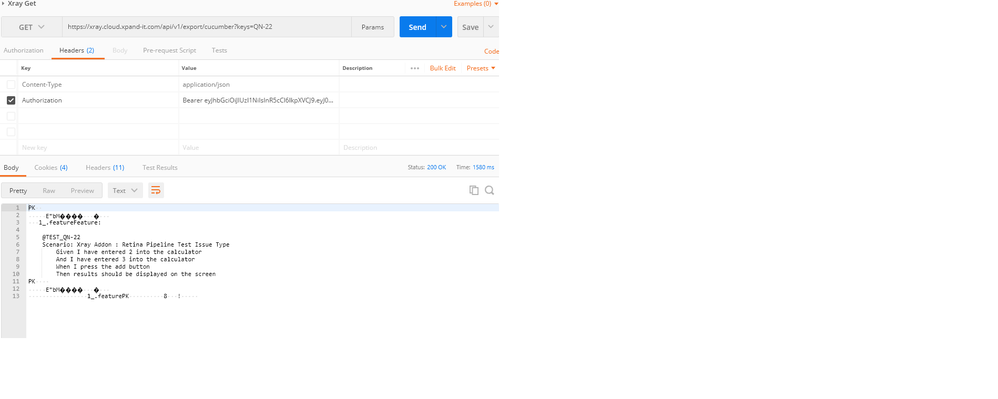Expand the Xray Get request name triangle
Screen dimensions: 998x399
pos(3,3)
